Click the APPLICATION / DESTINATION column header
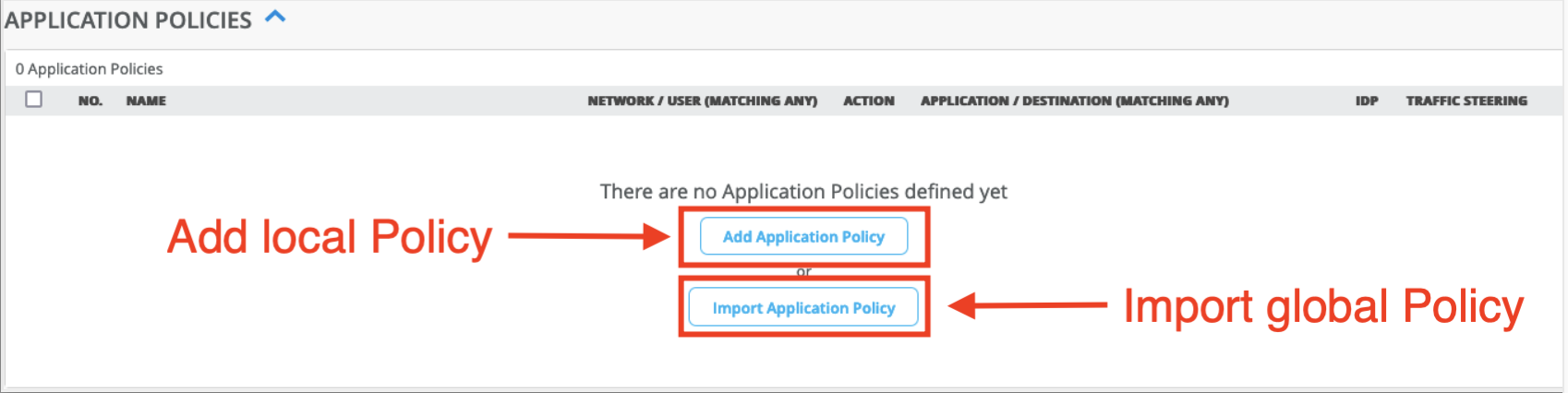1568x393 pixels. (x=1074, y=101)
